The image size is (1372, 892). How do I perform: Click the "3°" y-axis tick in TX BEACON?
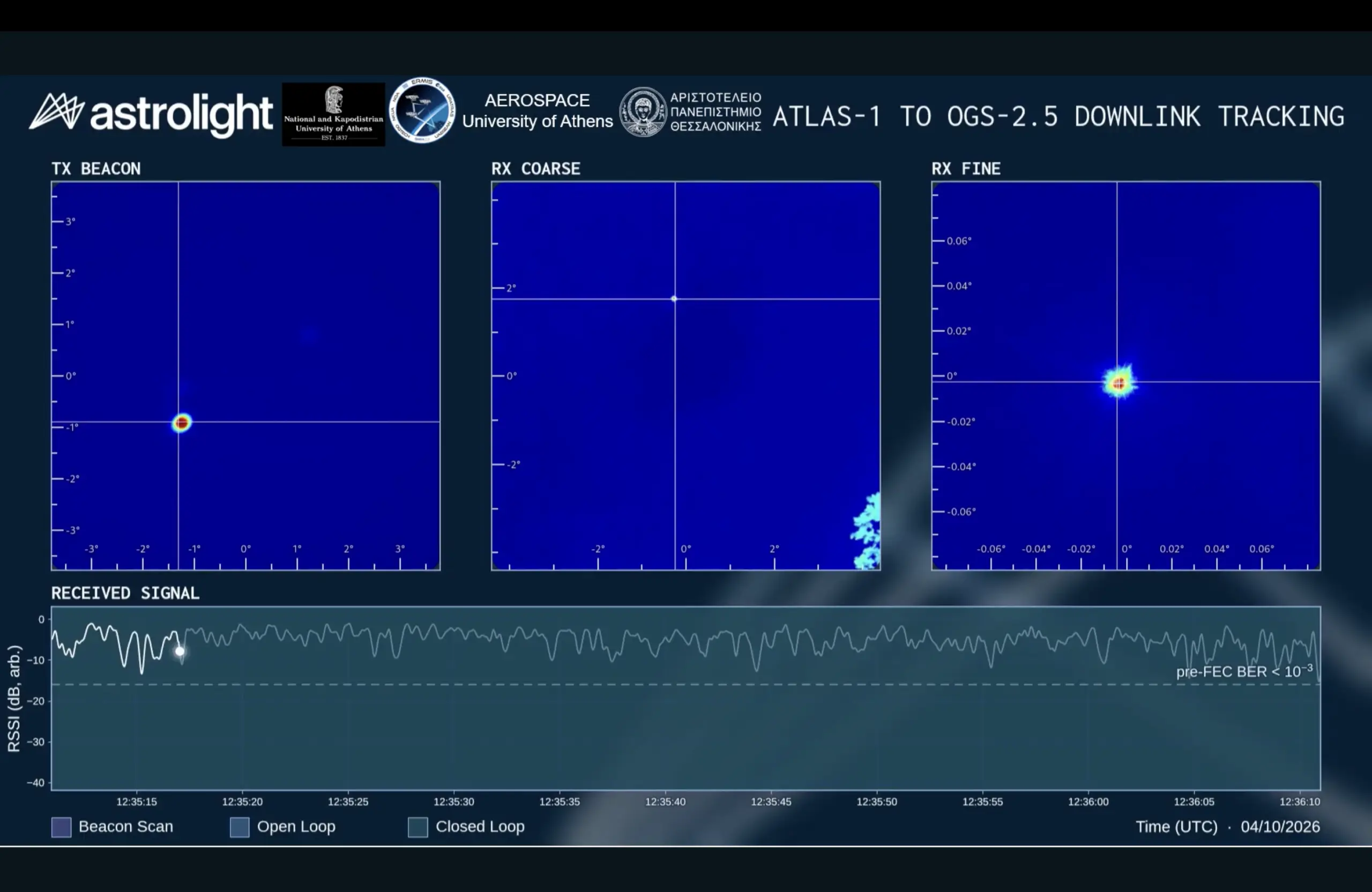click(x=70, y=221)
